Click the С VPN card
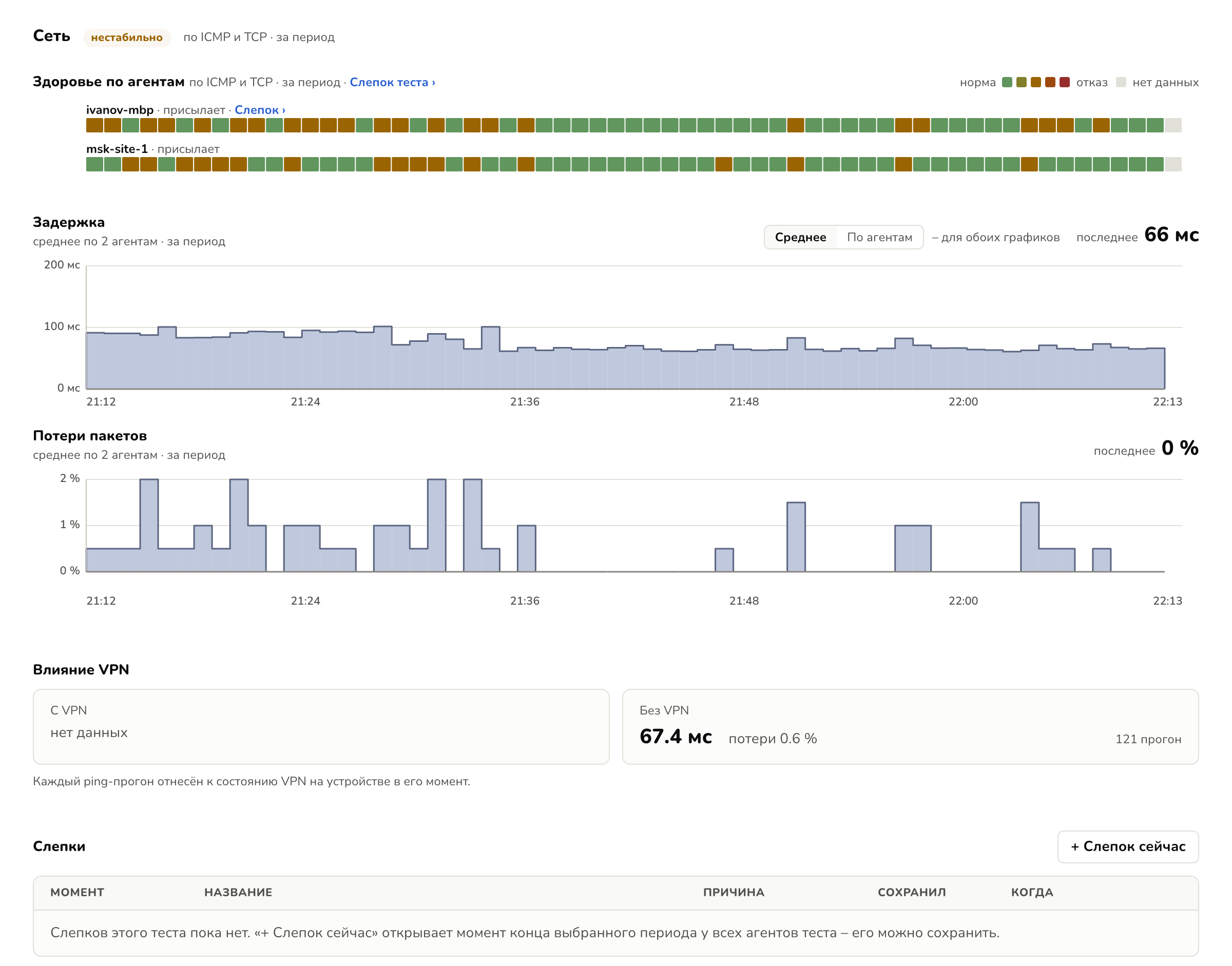This screenshot has width=1232, height=966. (321, 727)
